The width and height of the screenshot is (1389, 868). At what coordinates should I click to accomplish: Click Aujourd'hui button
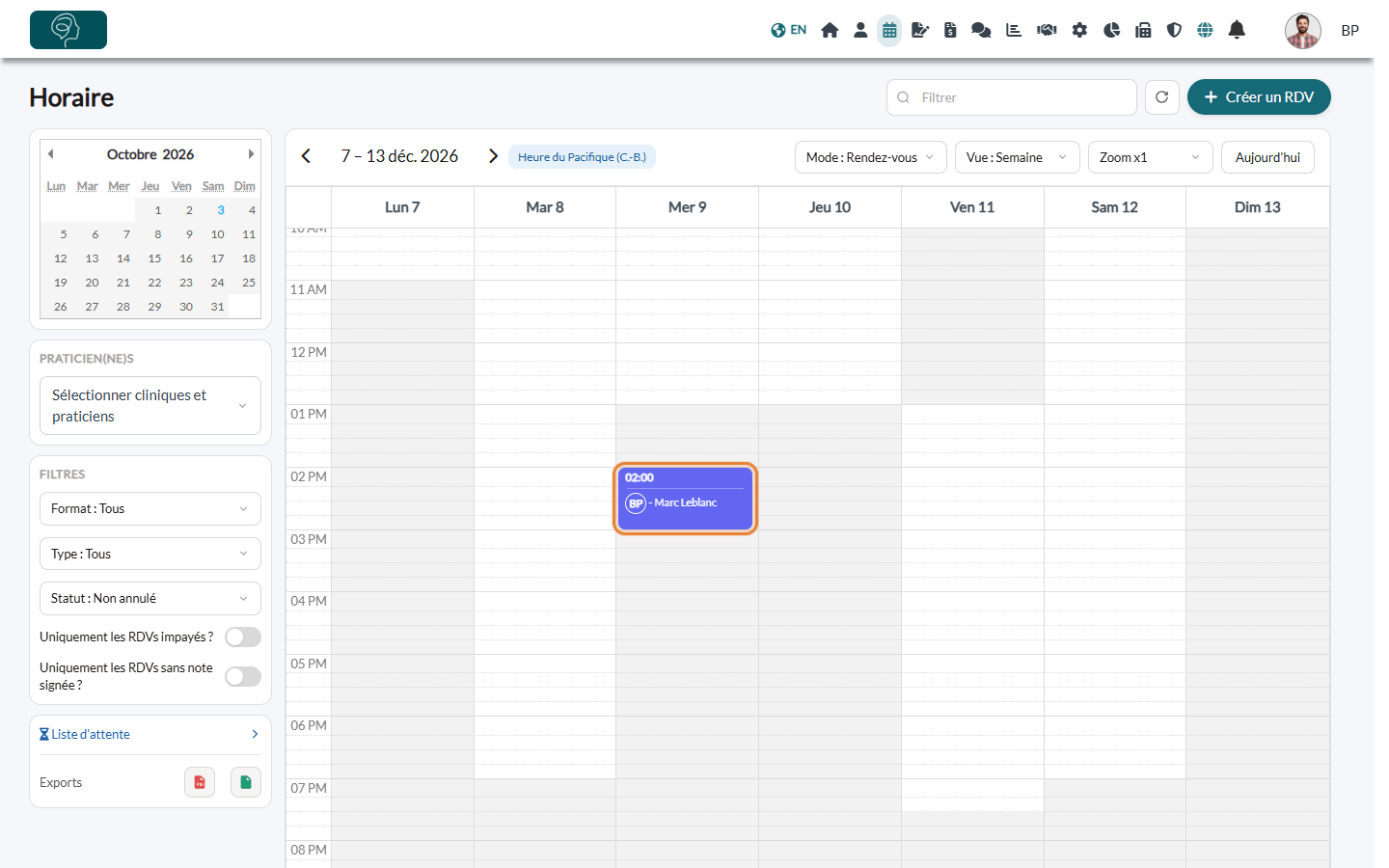[x=1267, y=157]
